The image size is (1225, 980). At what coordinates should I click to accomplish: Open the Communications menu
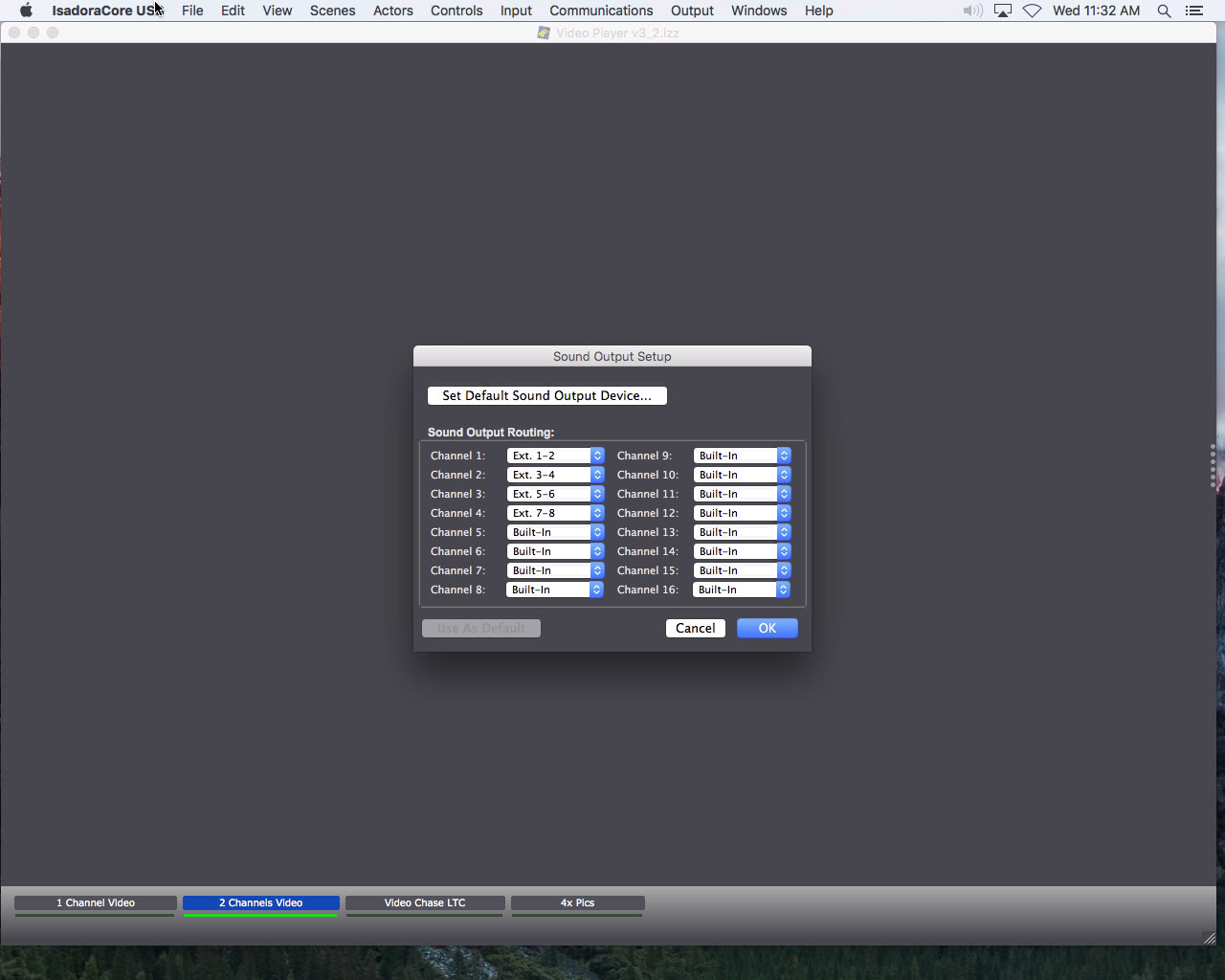pos(601,11)
